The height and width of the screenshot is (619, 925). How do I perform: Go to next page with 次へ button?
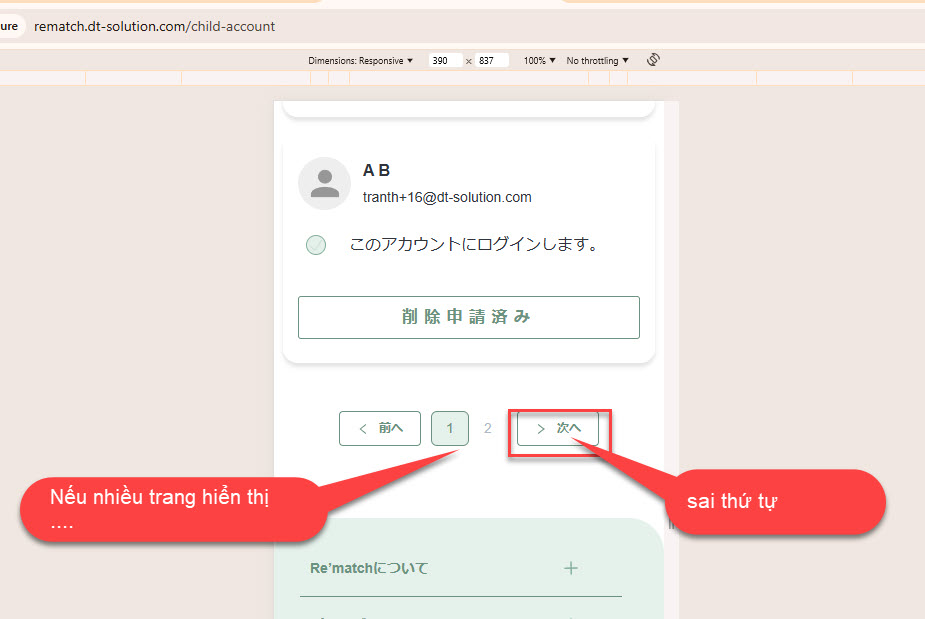pyautogui.click(x=557, y=428)
